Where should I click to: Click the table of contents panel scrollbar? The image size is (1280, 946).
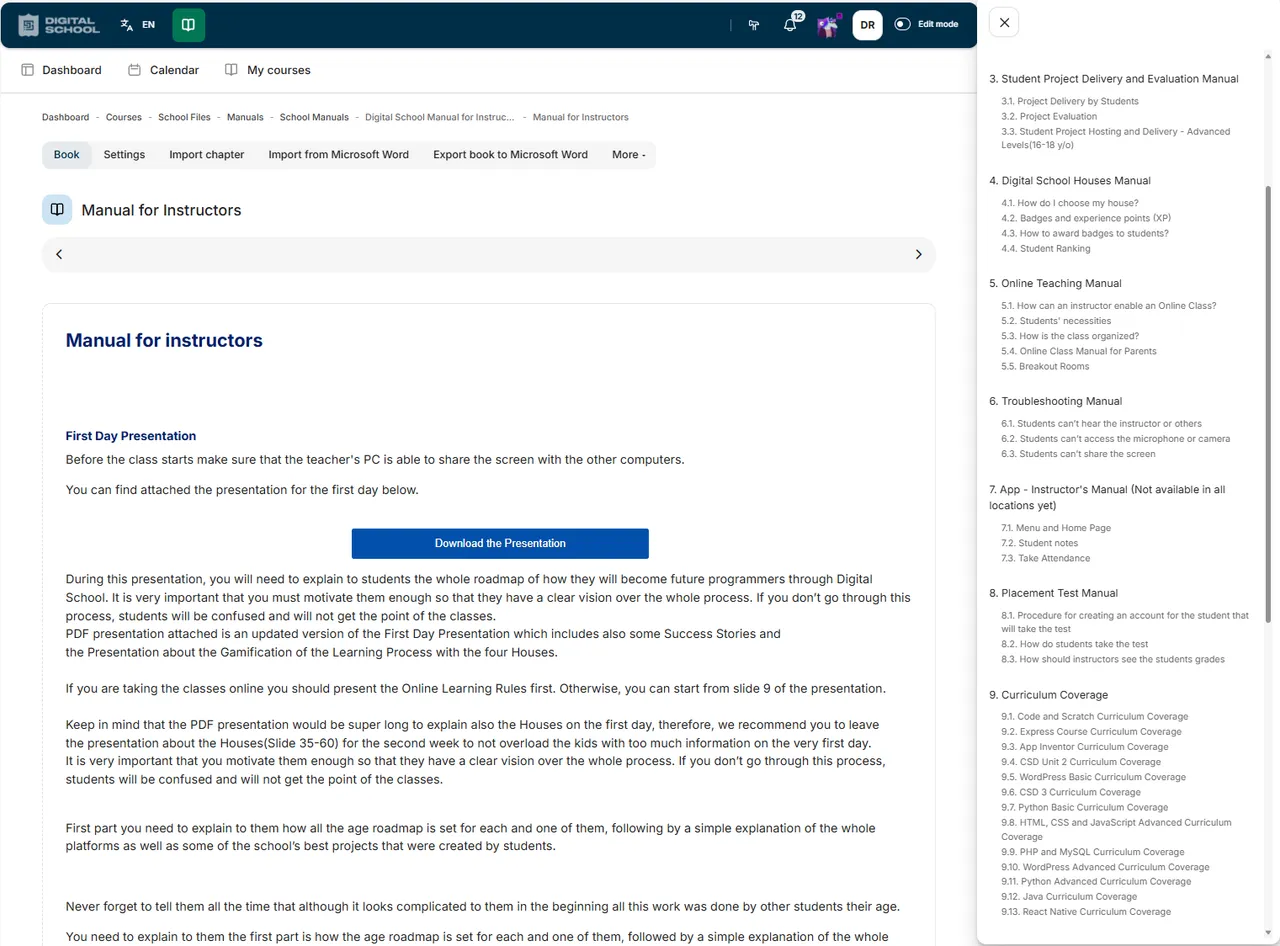pyautogui.click(x=1269, y=404)
